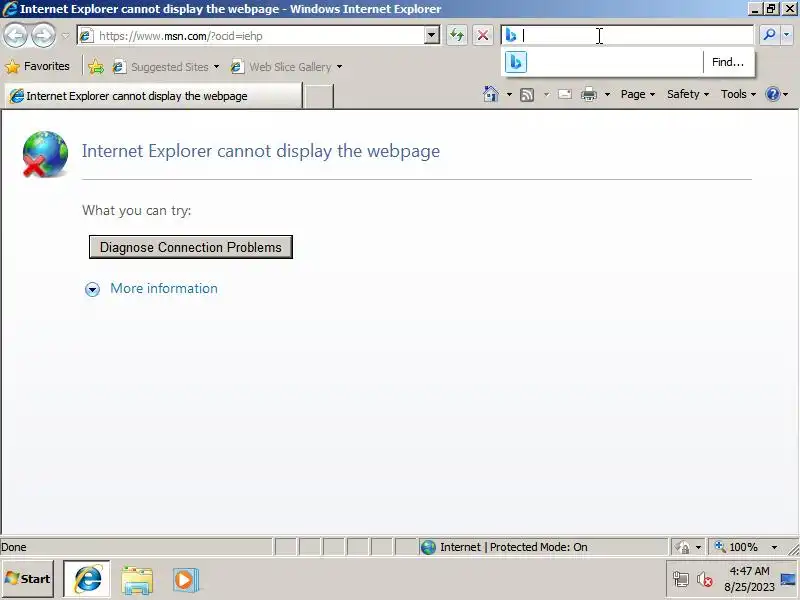Expand More information arrow icon
The width and height of the screenshot is (800, 600).
92,289
